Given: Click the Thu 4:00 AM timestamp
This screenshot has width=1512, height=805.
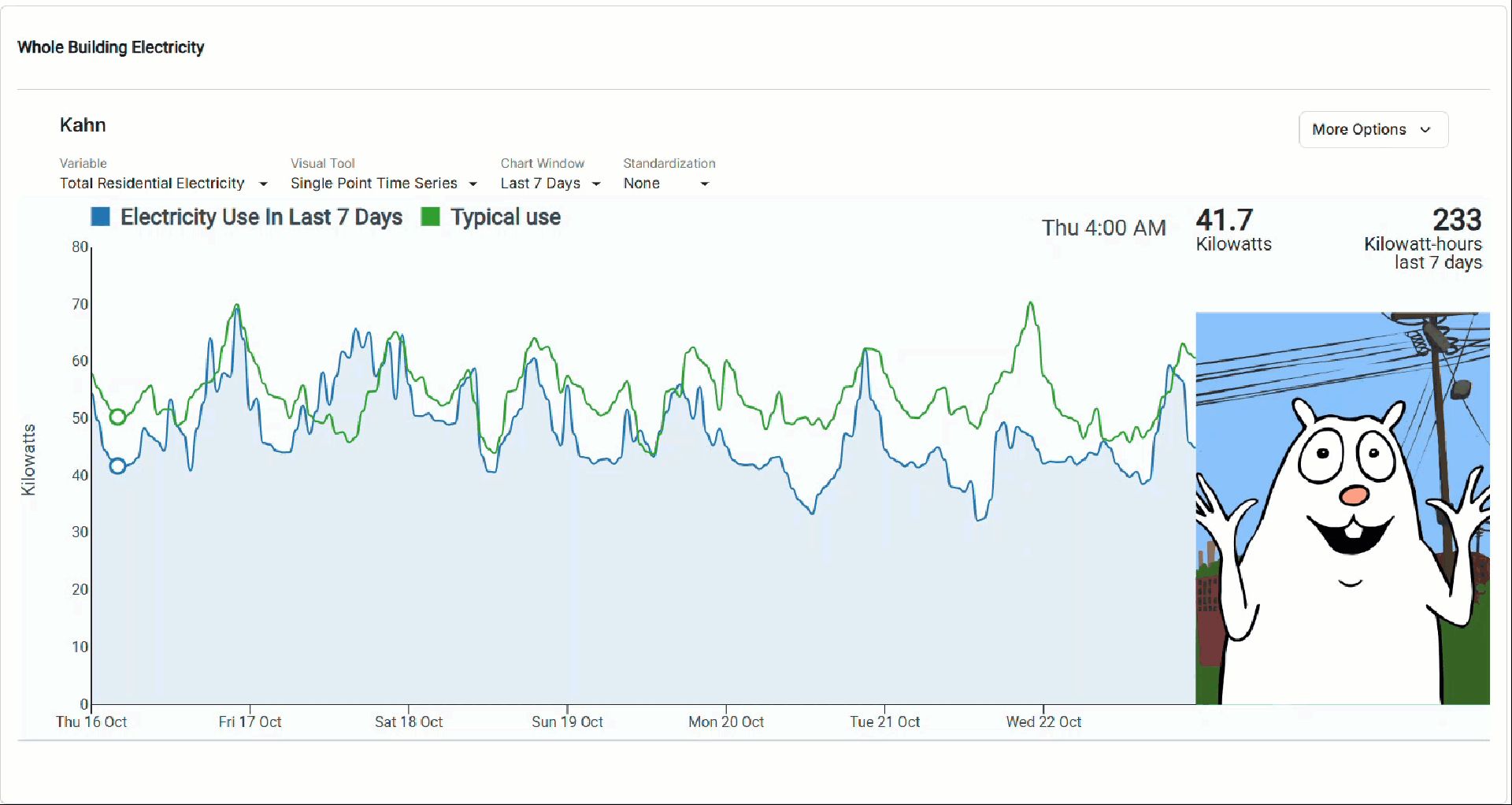Looking at the screenshot, I should (x=1104, y=228).
